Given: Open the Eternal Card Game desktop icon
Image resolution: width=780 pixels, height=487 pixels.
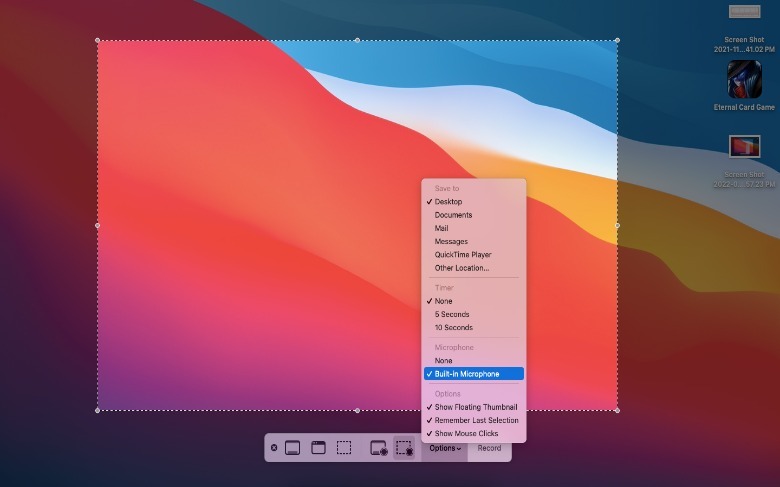Looking at the screenshot, I should (x=744, y=80).
